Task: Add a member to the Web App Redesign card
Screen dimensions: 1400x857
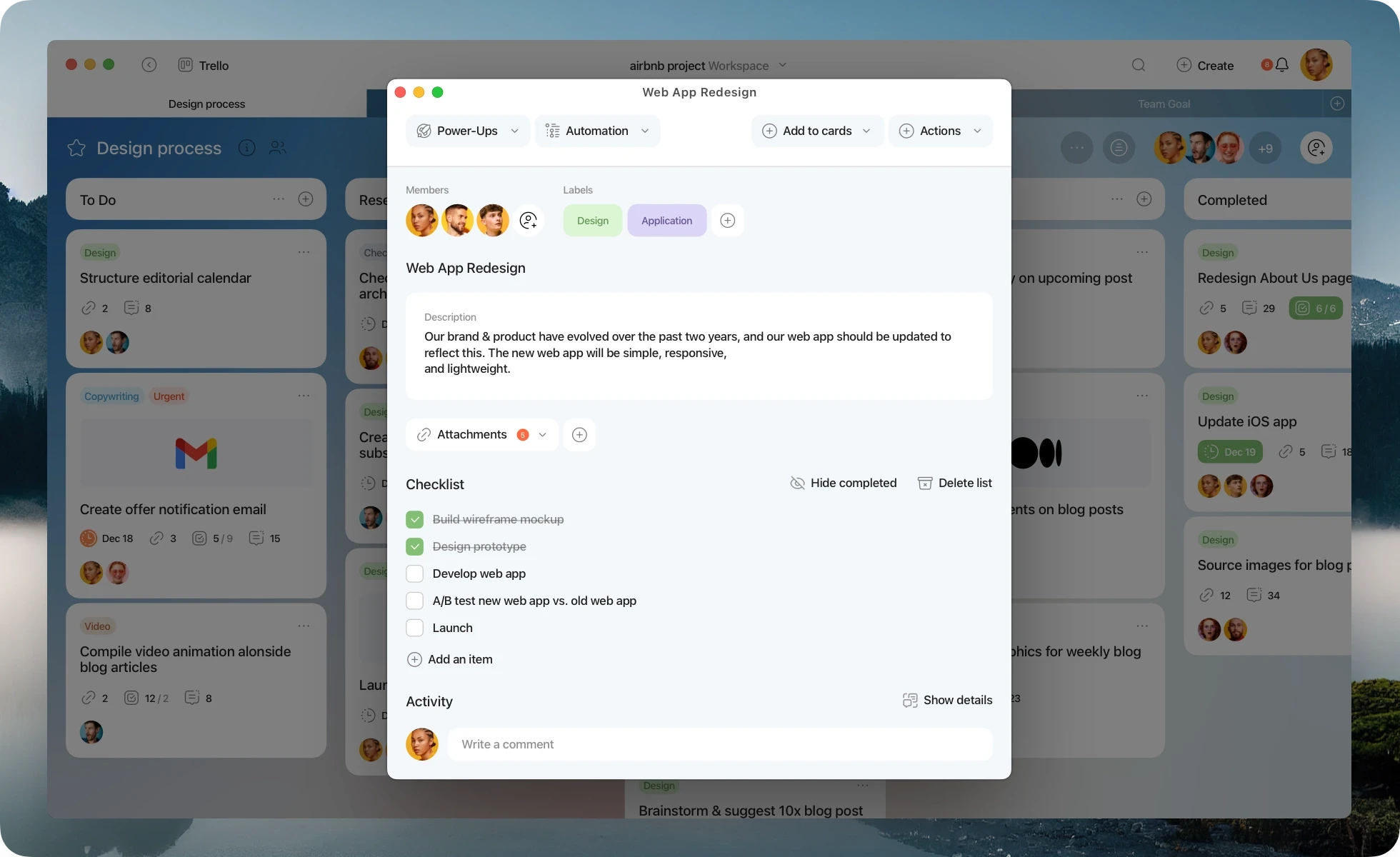Action: point(529,221)
